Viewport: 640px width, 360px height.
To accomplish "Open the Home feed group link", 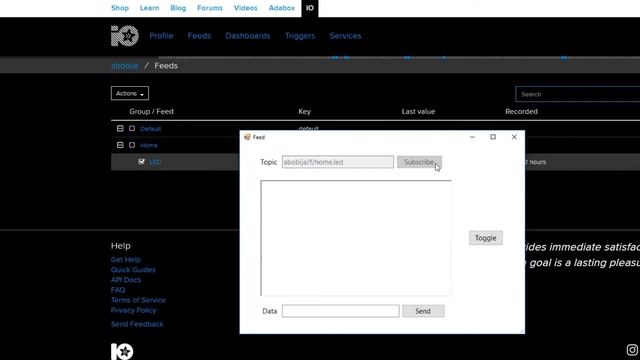I will (x=149, y=145).
